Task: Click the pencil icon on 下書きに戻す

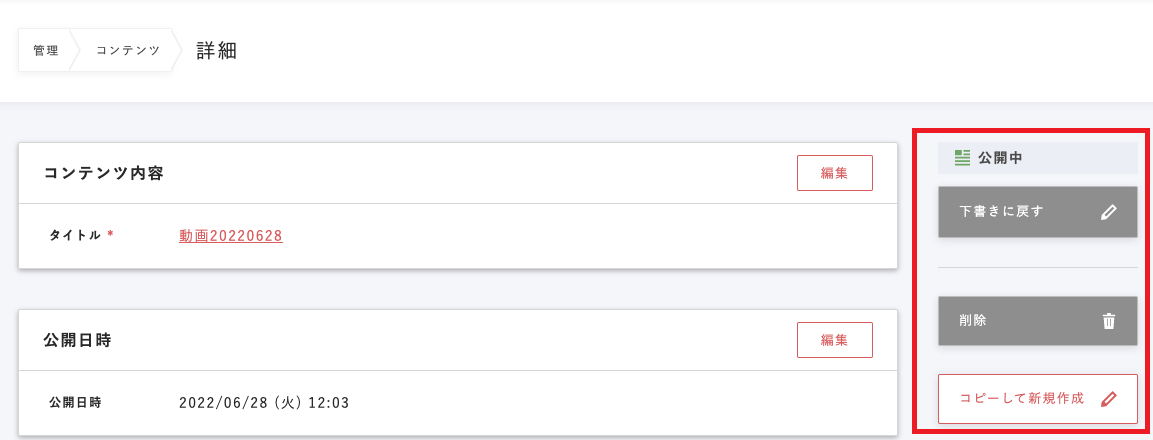Action: (x=1108, y=212)
